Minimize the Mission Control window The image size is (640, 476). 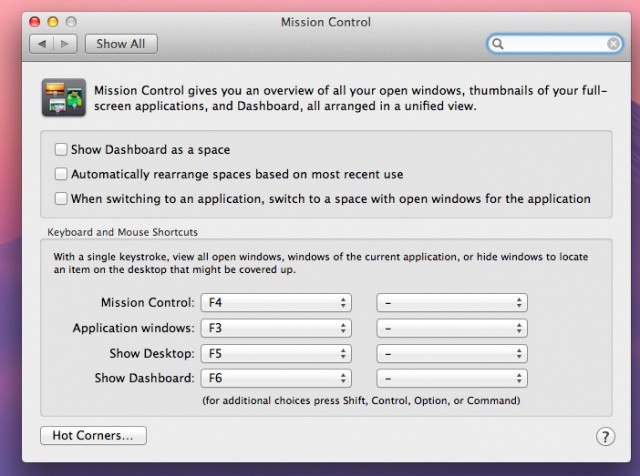53,22
